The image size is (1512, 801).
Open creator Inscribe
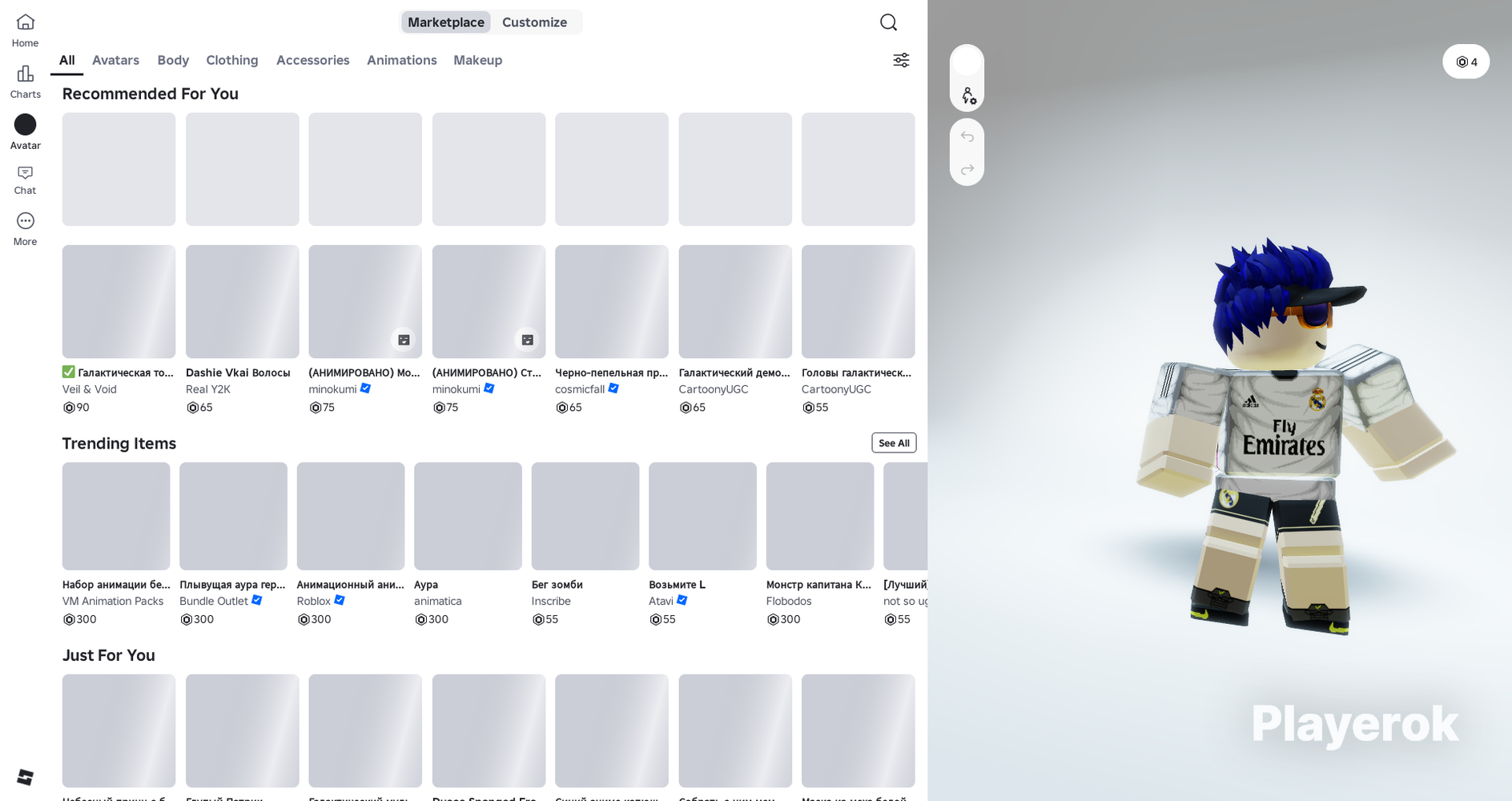point(551,601)
